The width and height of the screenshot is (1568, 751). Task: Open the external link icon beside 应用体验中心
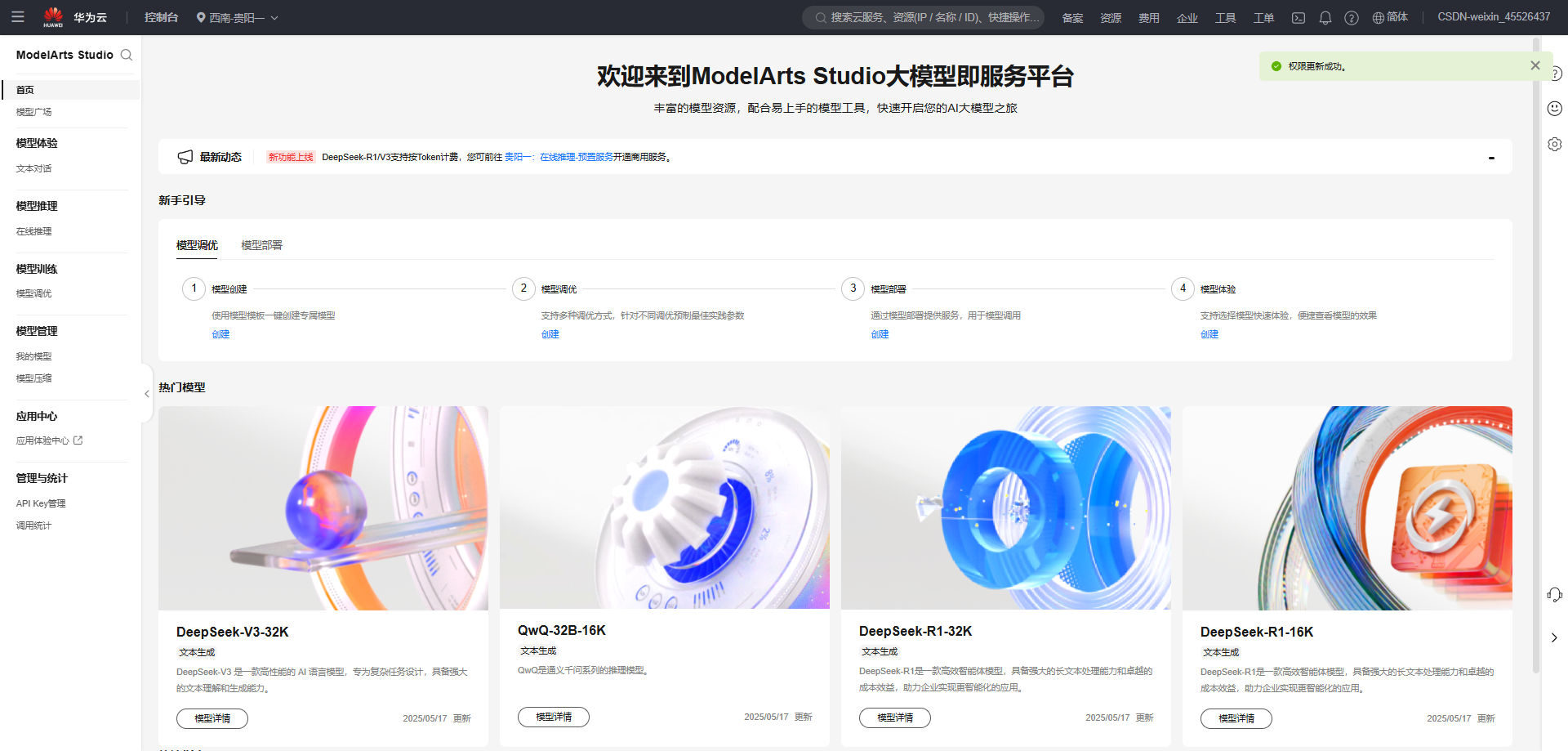pos(78,440)
